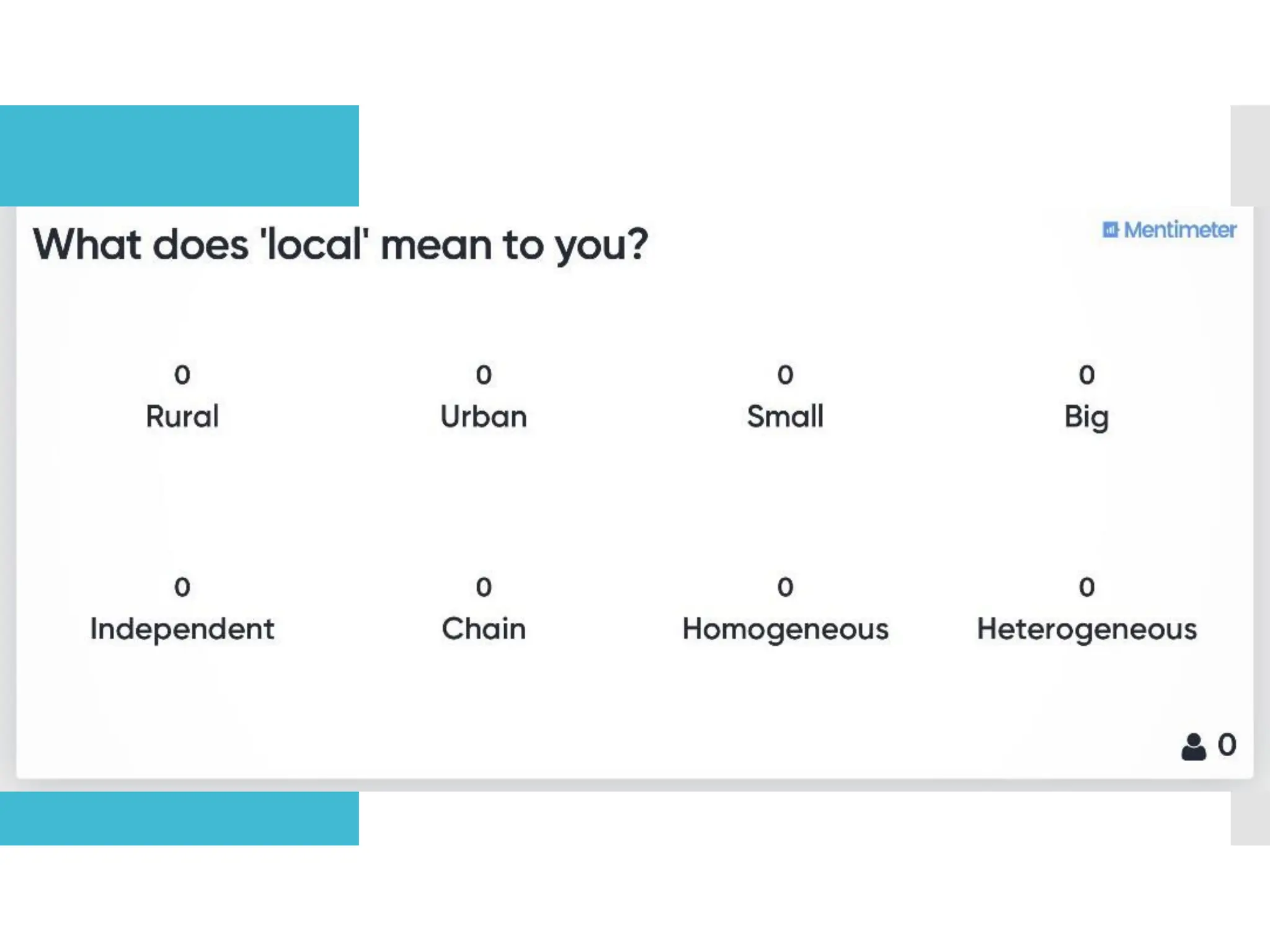Select the Urban option label
The width and height of the screenshot is (1270, 952).
click(484, 416)
